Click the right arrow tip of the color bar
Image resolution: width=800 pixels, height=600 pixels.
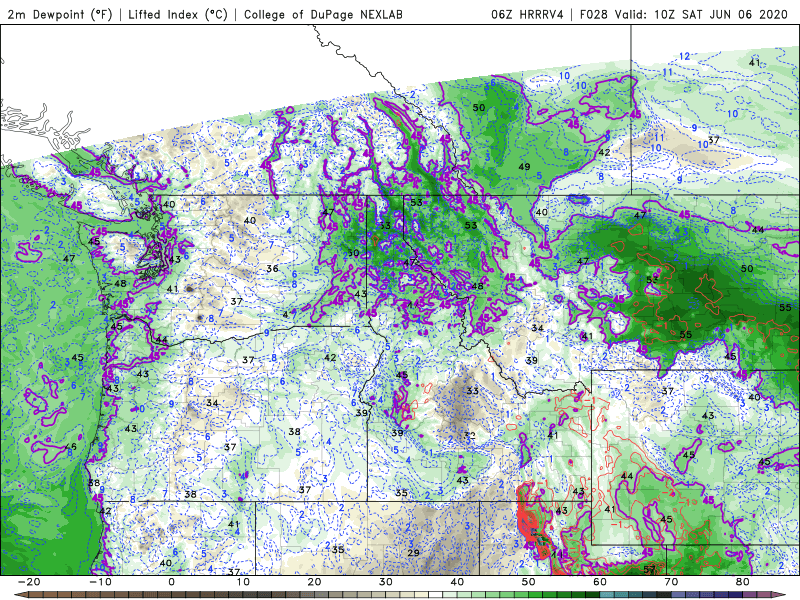point(777,595)
